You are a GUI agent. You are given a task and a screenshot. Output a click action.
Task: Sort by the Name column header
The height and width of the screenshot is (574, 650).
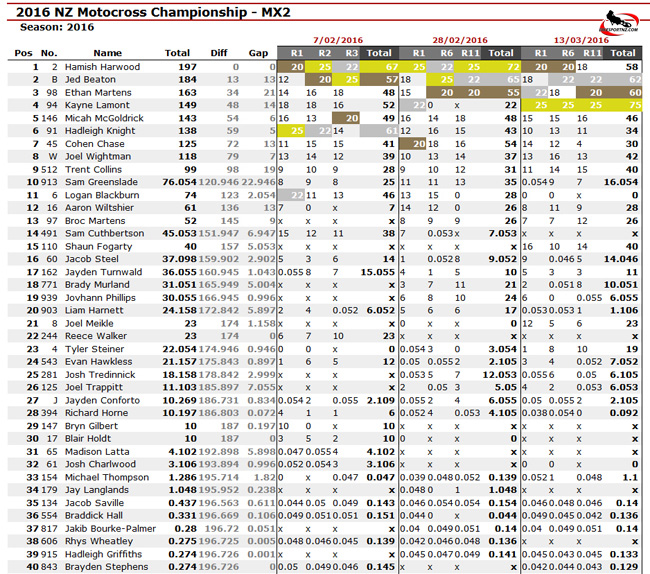[107, 53]
